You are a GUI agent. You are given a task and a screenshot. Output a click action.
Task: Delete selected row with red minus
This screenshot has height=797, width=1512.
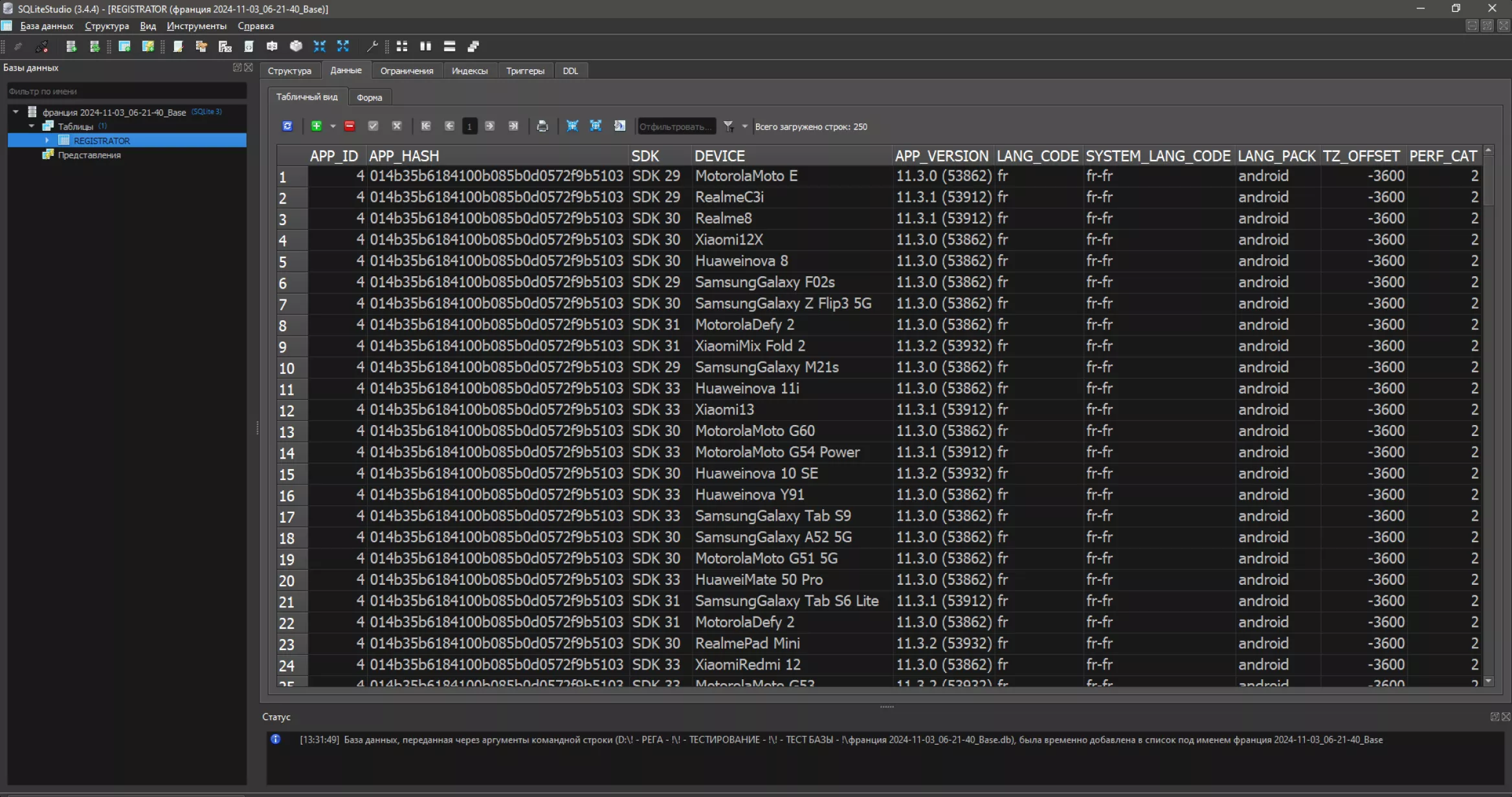click(350, 126)
